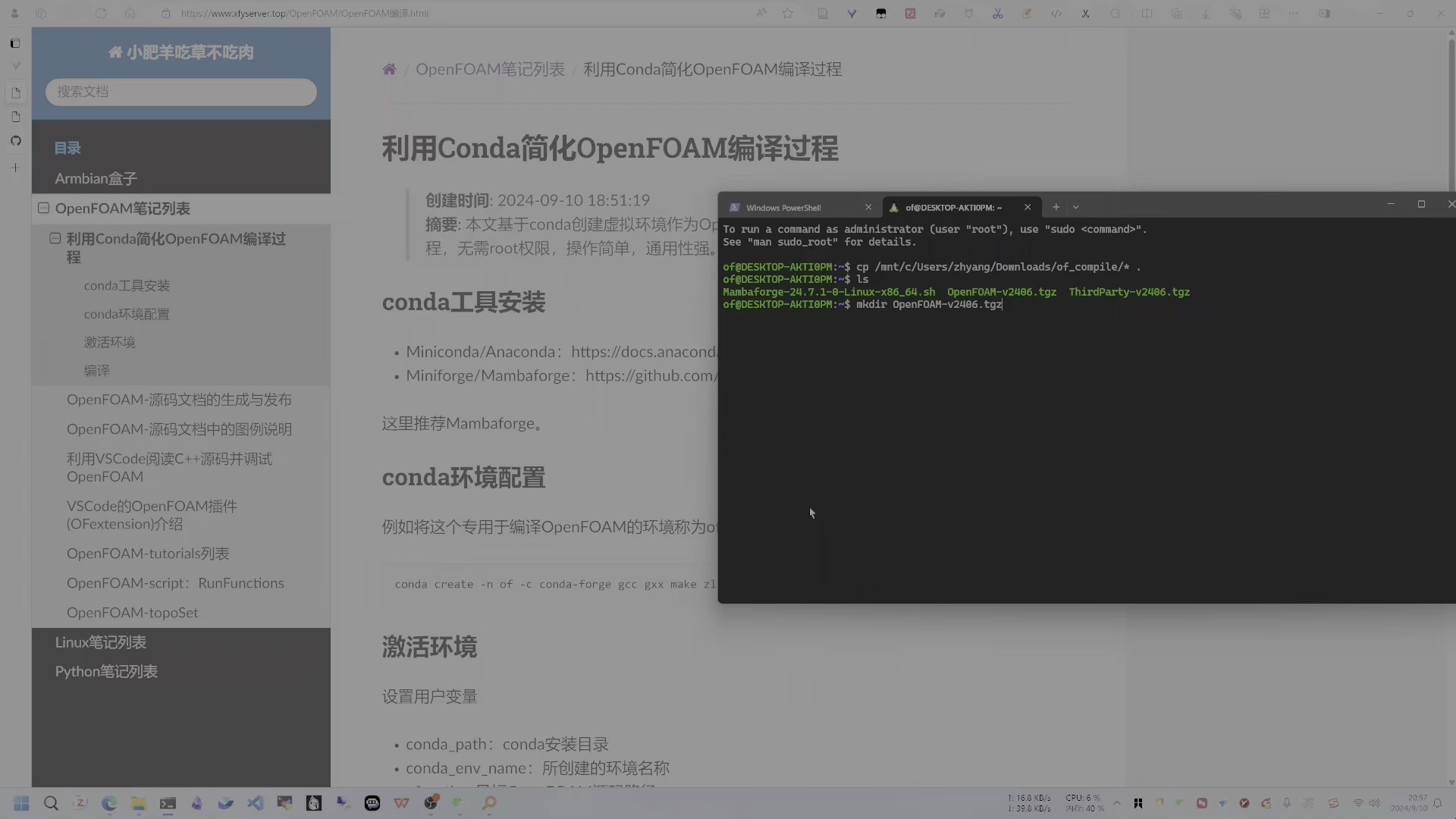Open the volume speaker tray icon
This screenshot has height=819, width=1456.
[x=1375, y=803]
